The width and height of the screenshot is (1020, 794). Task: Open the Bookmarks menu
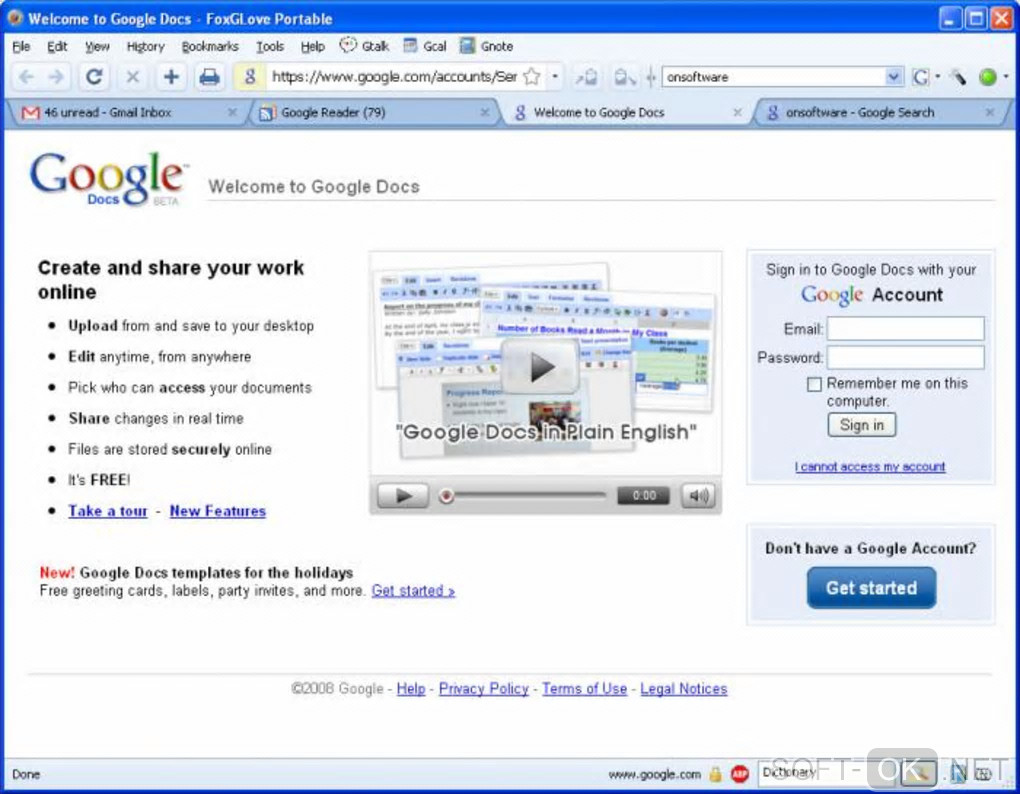click(x=210, y=46)
